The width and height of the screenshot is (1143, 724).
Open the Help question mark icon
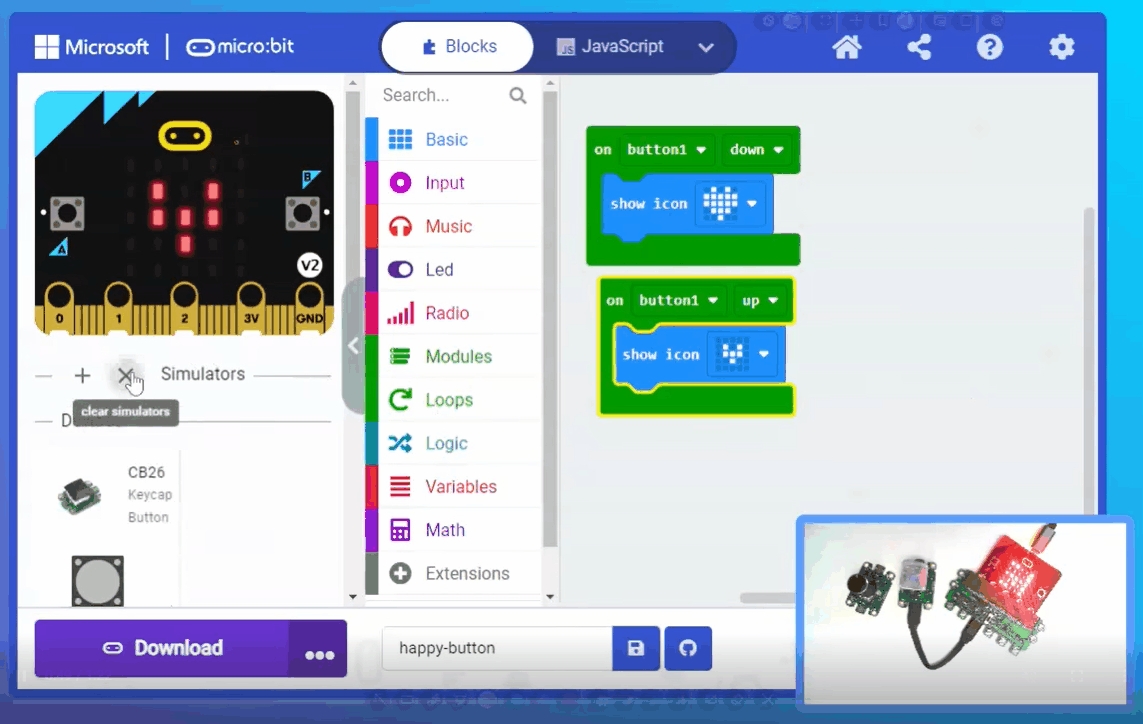click(989, 47)
